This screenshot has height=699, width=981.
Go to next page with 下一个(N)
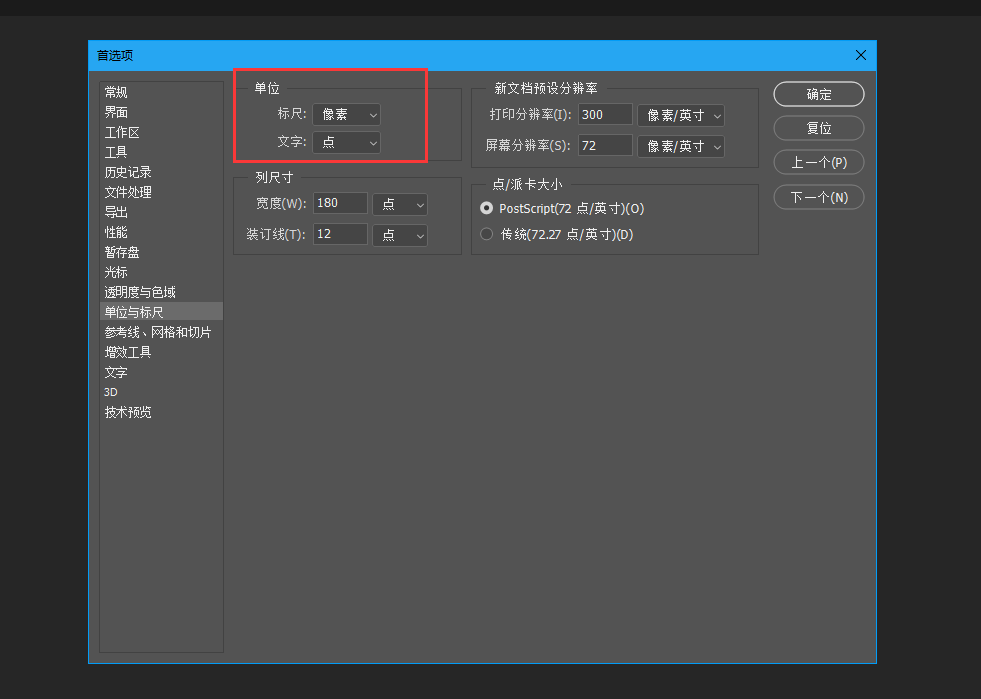point(819,198)
